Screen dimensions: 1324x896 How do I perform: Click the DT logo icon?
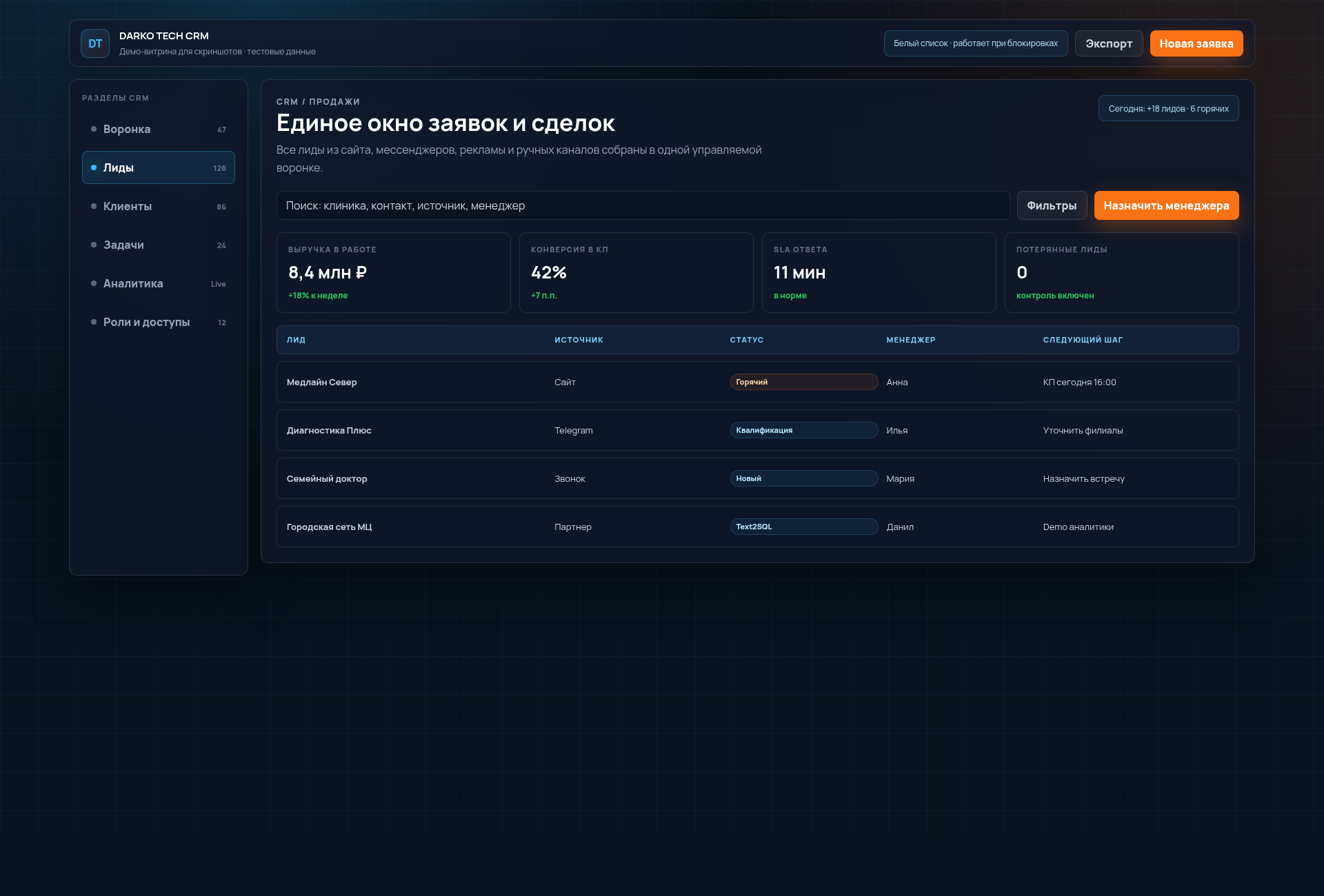click(95, 43)
